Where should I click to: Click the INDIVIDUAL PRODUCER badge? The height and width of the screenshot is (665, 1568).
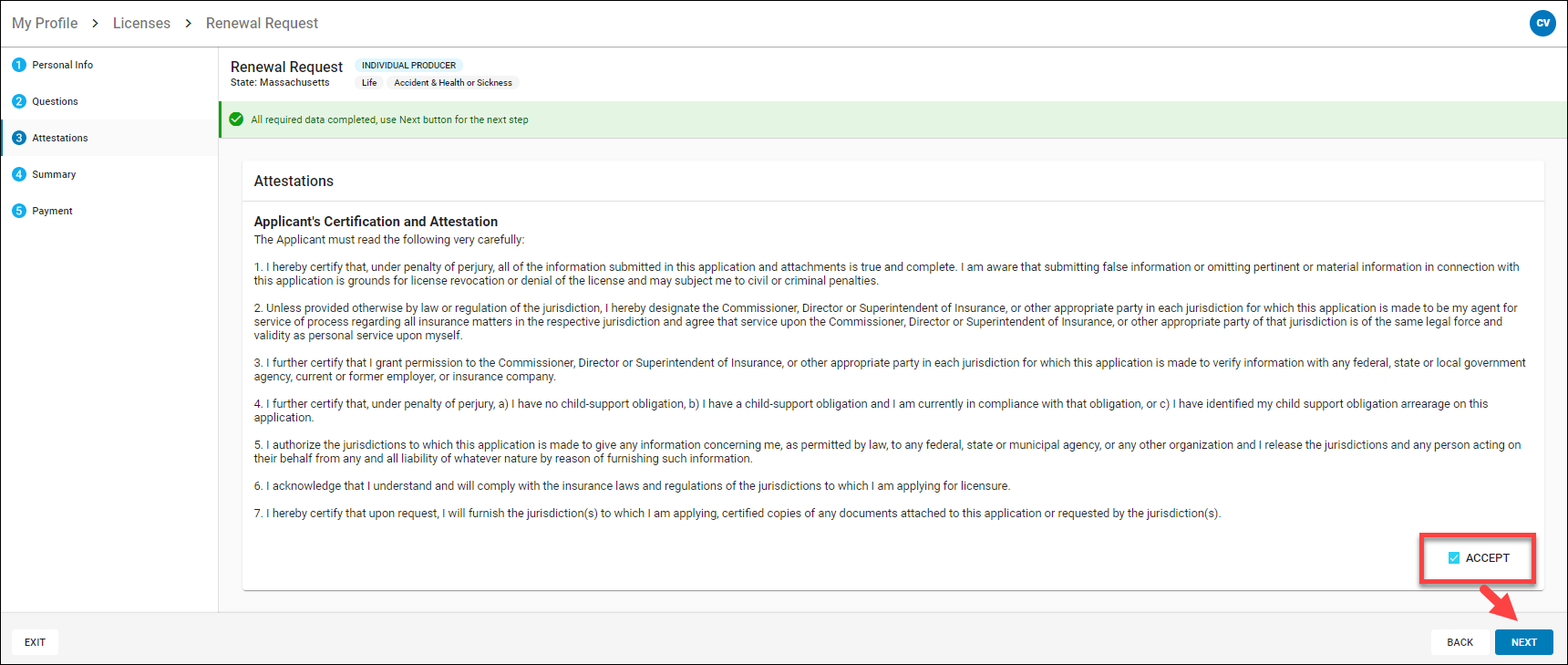pyautogui.click(x=408, y=66)
